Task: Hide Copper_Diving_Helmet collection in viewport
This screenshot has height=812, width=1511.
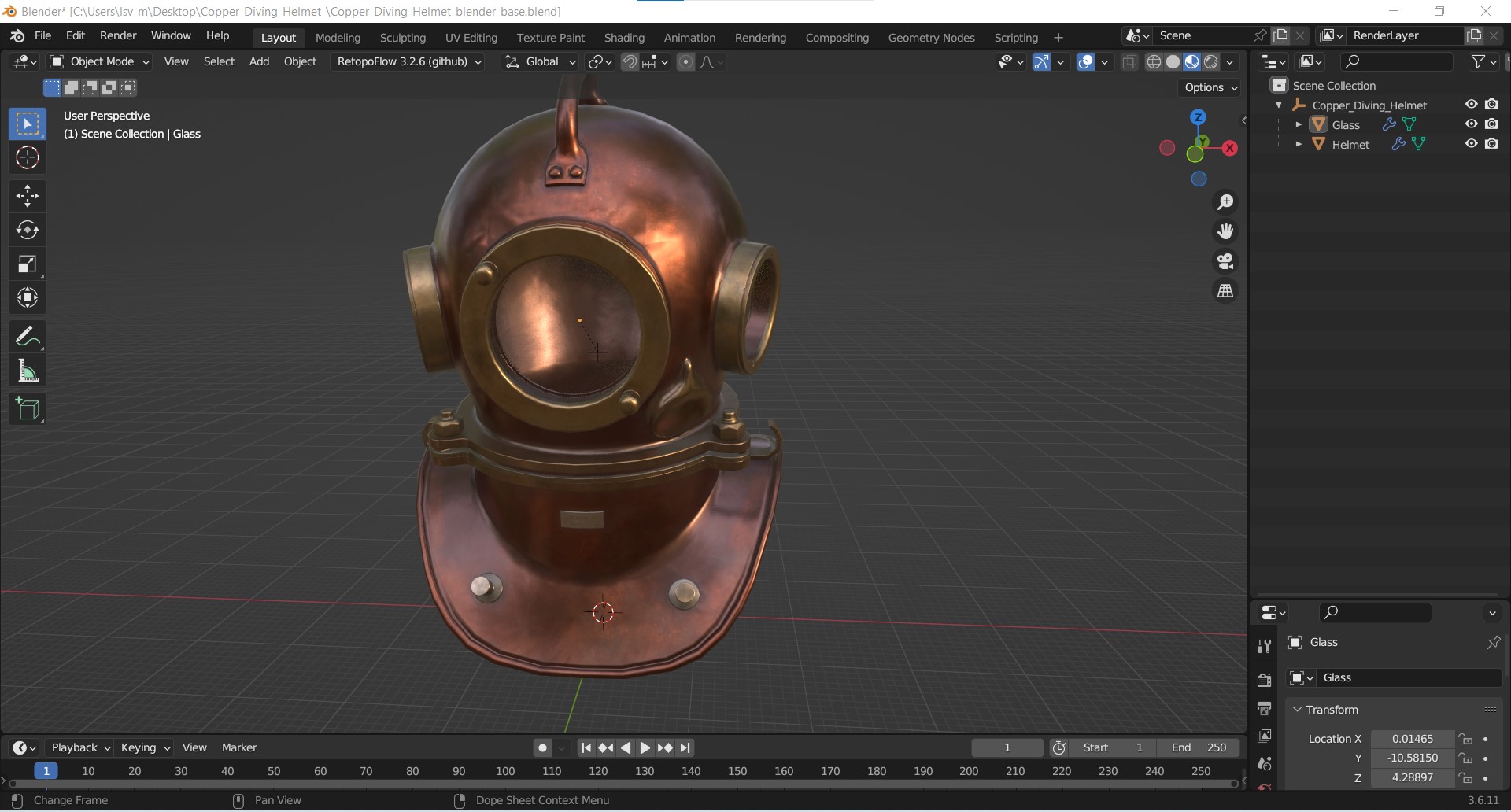Action: tap(1471, 105)
